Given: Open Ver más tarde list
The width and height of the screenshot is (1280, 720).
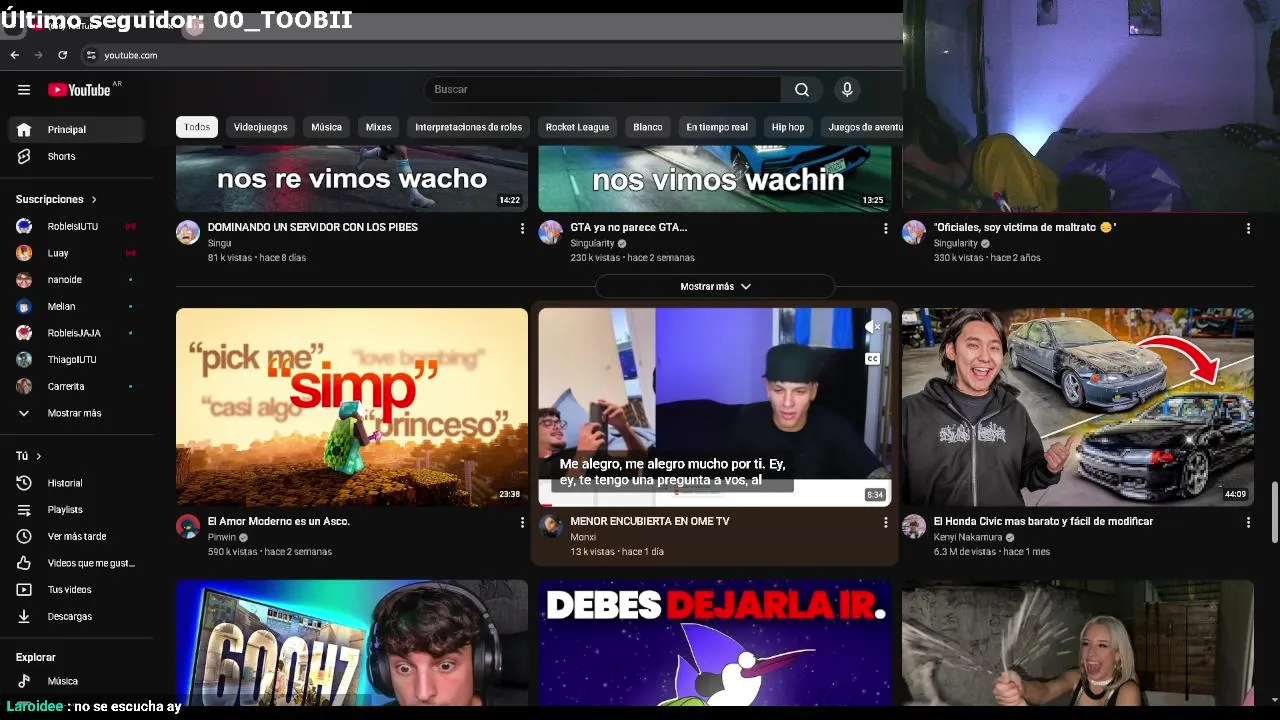Looking at the screenshot, I should (77, 536).
